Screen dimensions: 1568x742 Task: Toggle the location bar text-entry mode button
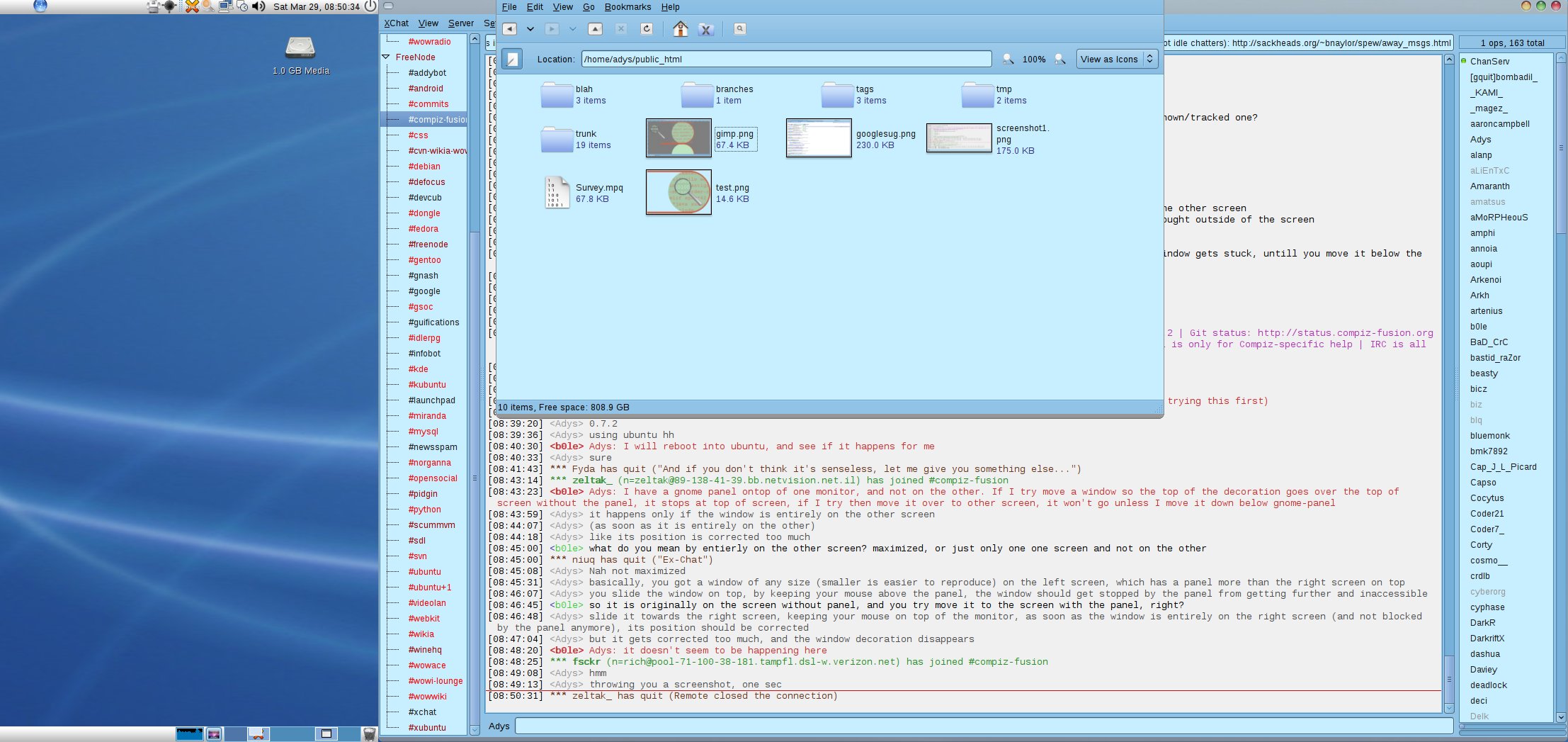(511, 59)
